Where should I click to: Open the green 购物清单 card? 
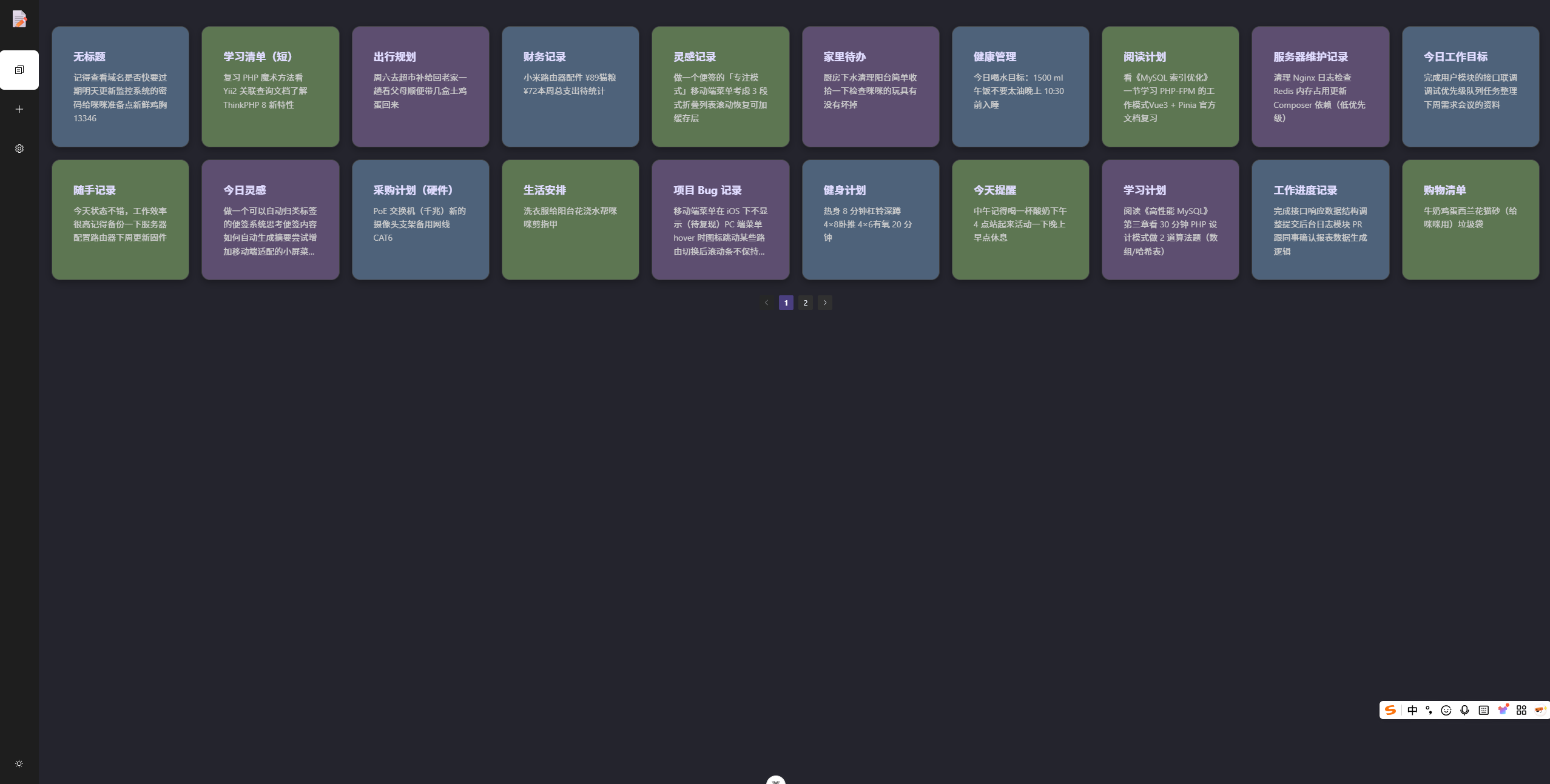tap(1470, 219)
